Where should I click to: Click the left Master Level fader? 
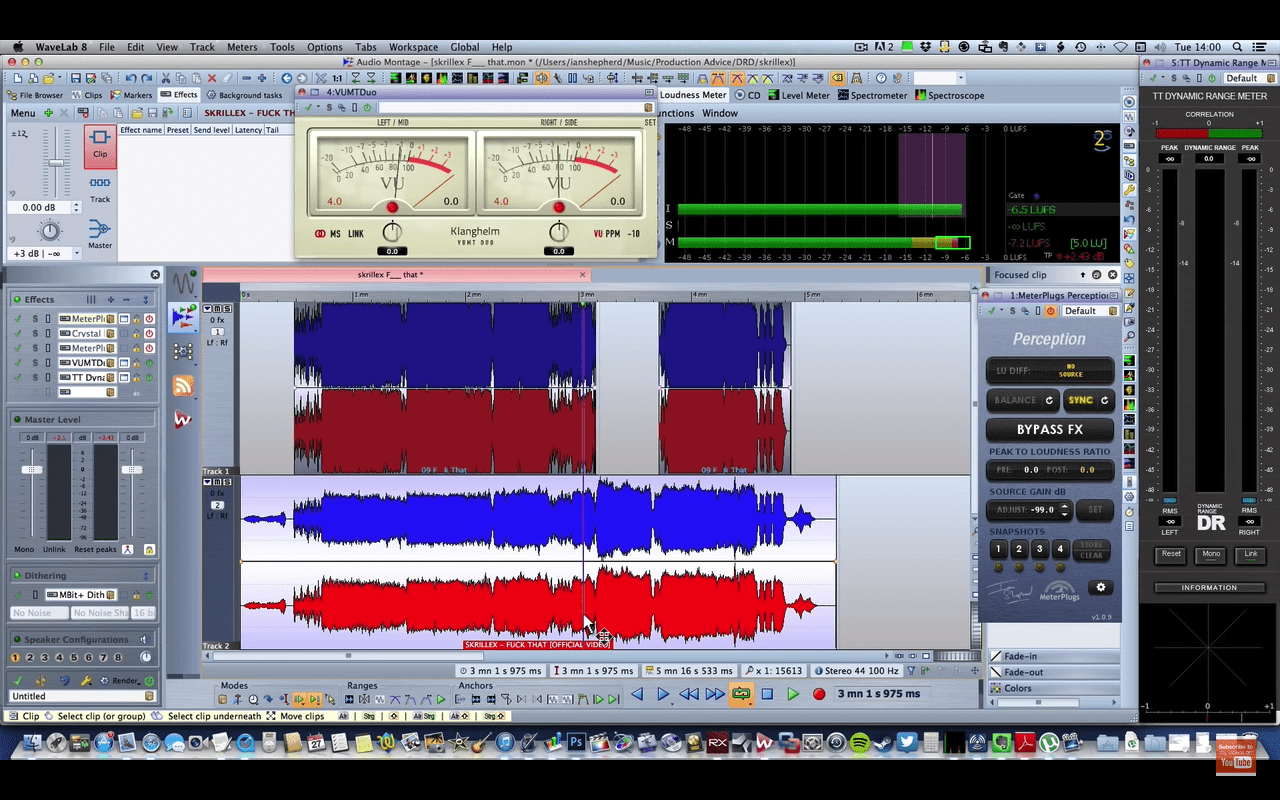coord(33,470)
